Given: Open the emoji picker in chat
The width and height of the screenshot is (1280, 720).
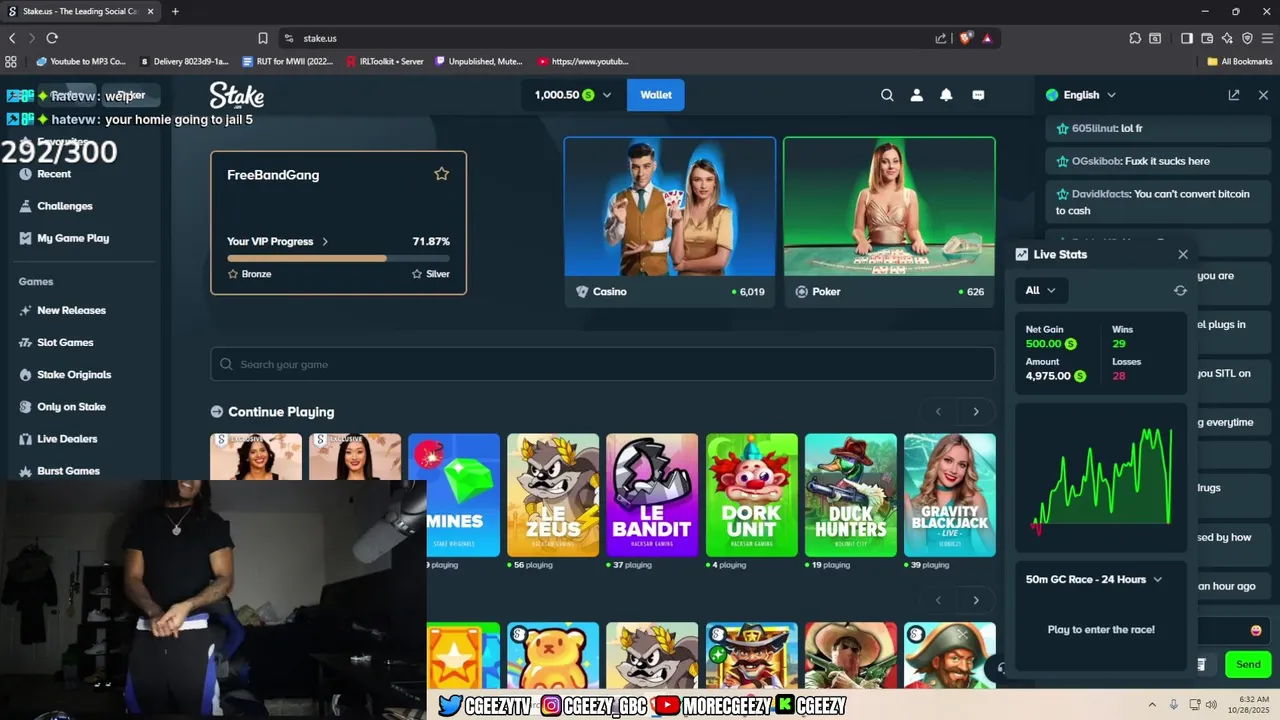Looking at the screenshot, I should 1256,630.
